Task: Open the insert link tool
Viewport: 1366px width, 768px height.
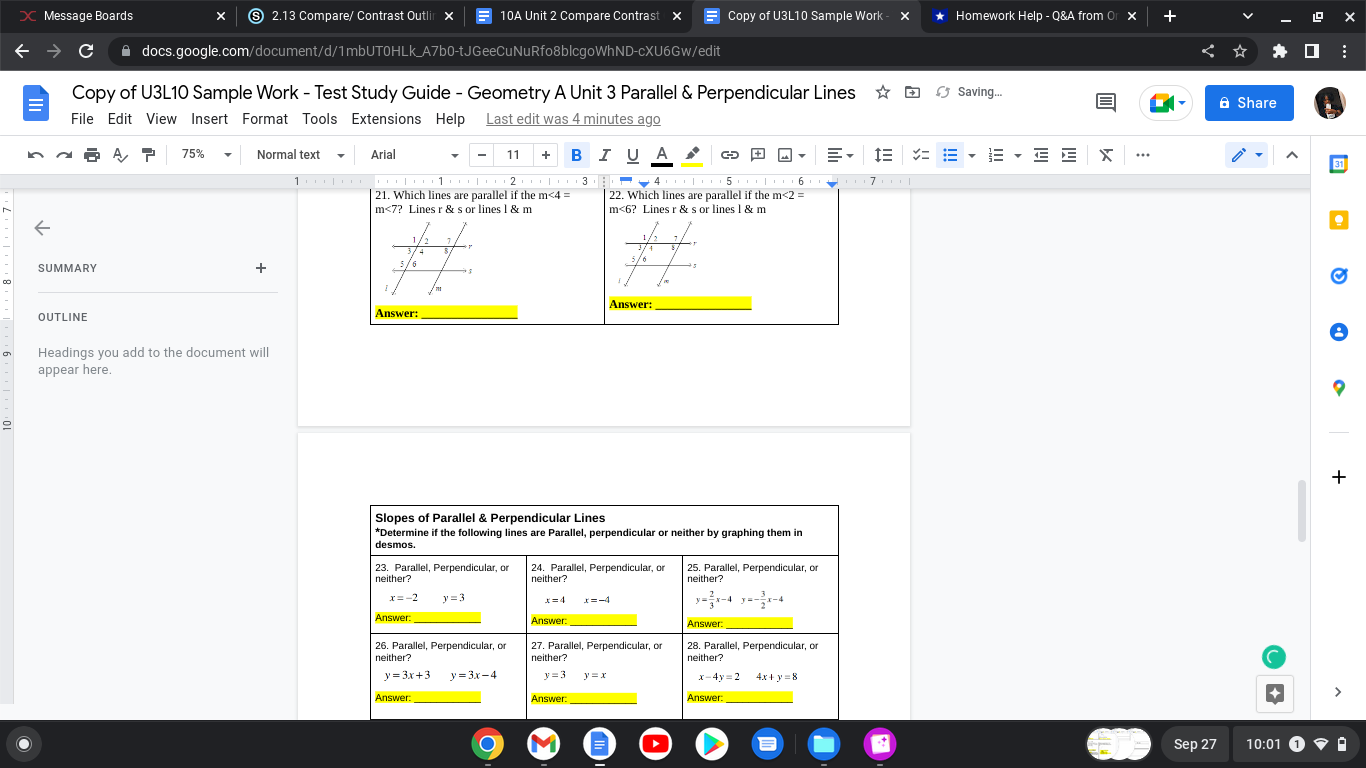Action: coord(729,154)
